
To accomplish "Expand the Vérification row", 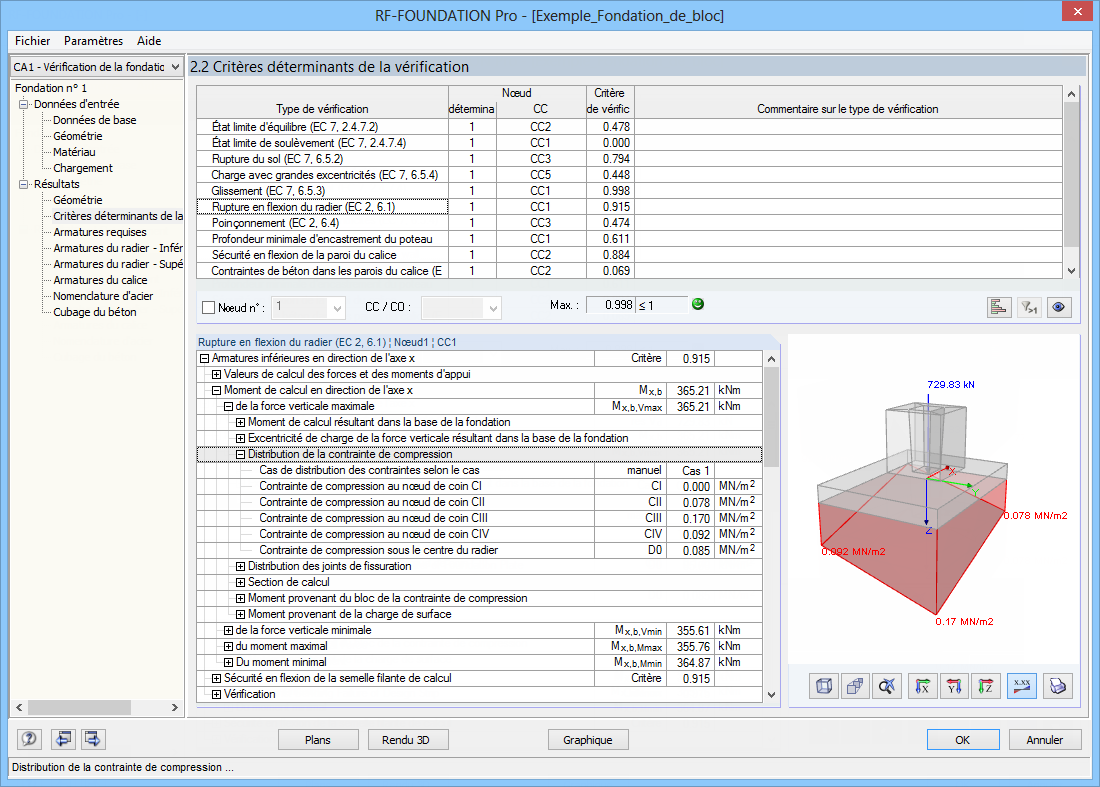I will click(x=217, y=694).
